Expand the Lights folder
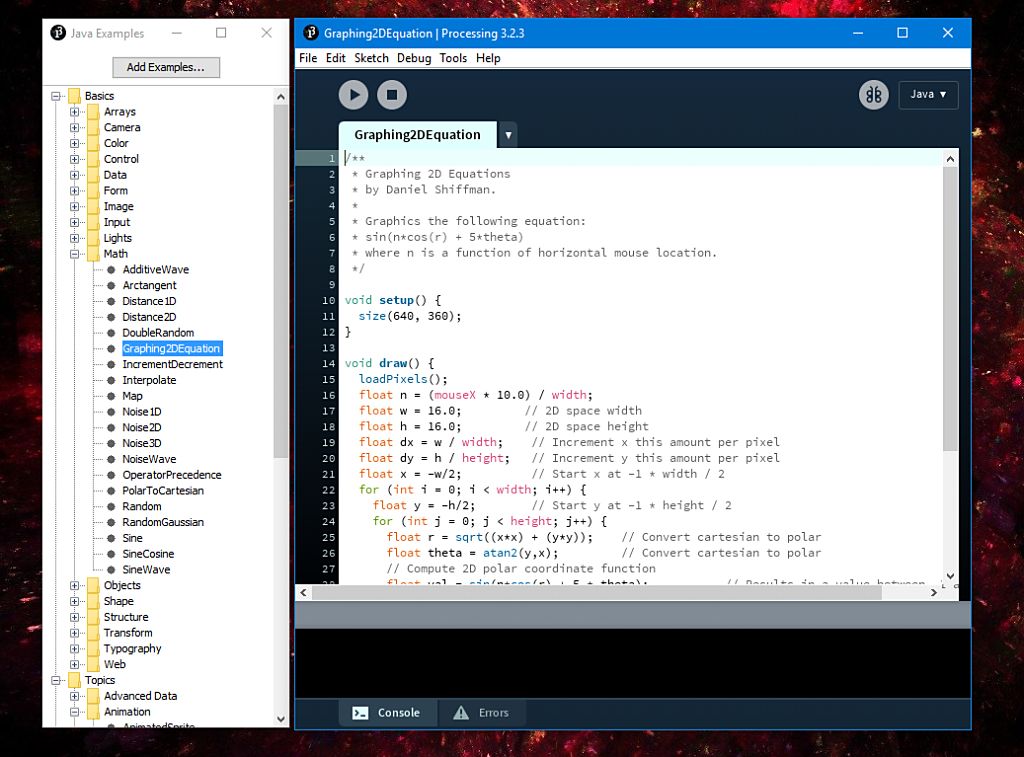 pos(74,238)
